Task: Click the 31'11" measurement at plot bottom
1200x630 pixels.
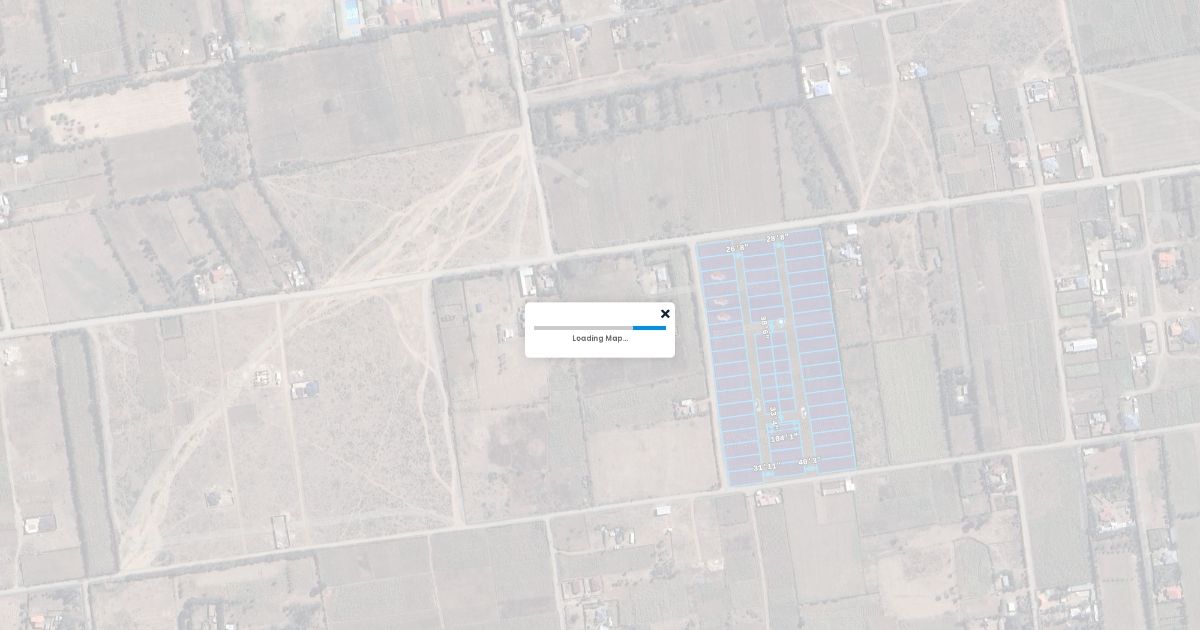Action: 764,467
